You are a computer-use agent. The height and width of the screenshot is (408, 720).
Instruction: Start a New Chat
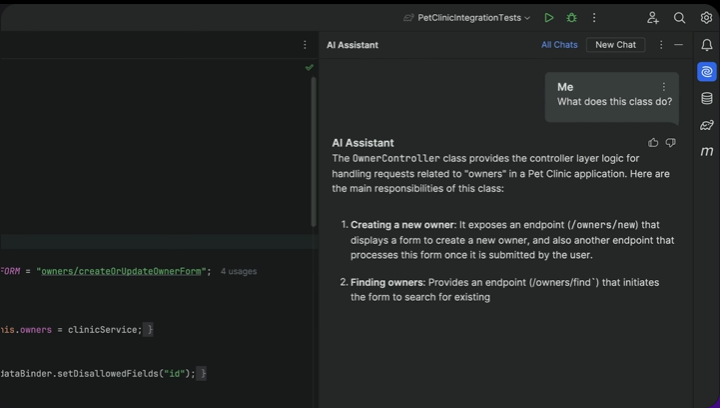pos(615,45)
